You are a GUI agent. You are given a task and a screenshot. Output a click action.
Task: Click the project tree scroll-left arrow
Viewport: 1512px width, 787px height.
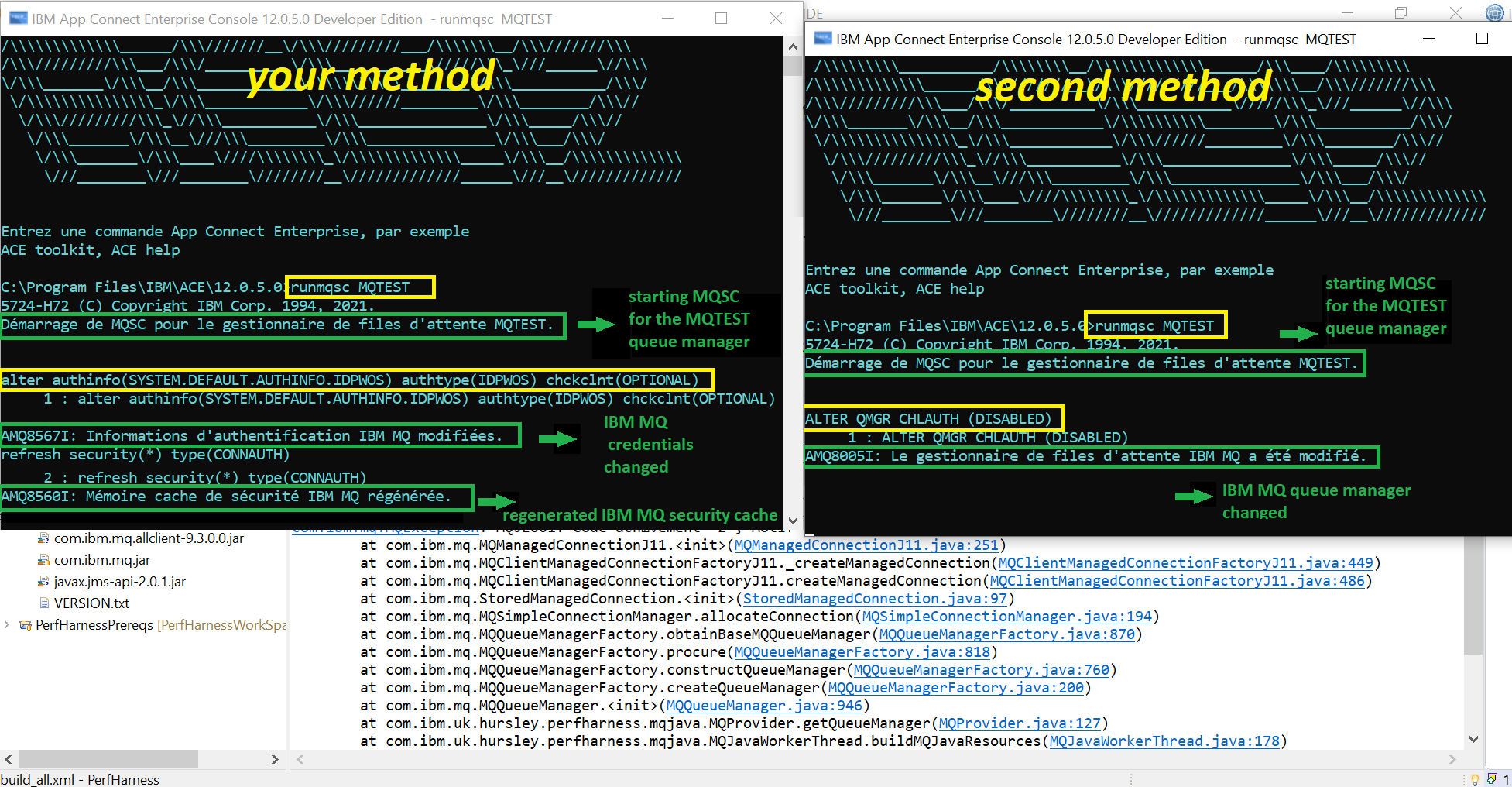9,759
